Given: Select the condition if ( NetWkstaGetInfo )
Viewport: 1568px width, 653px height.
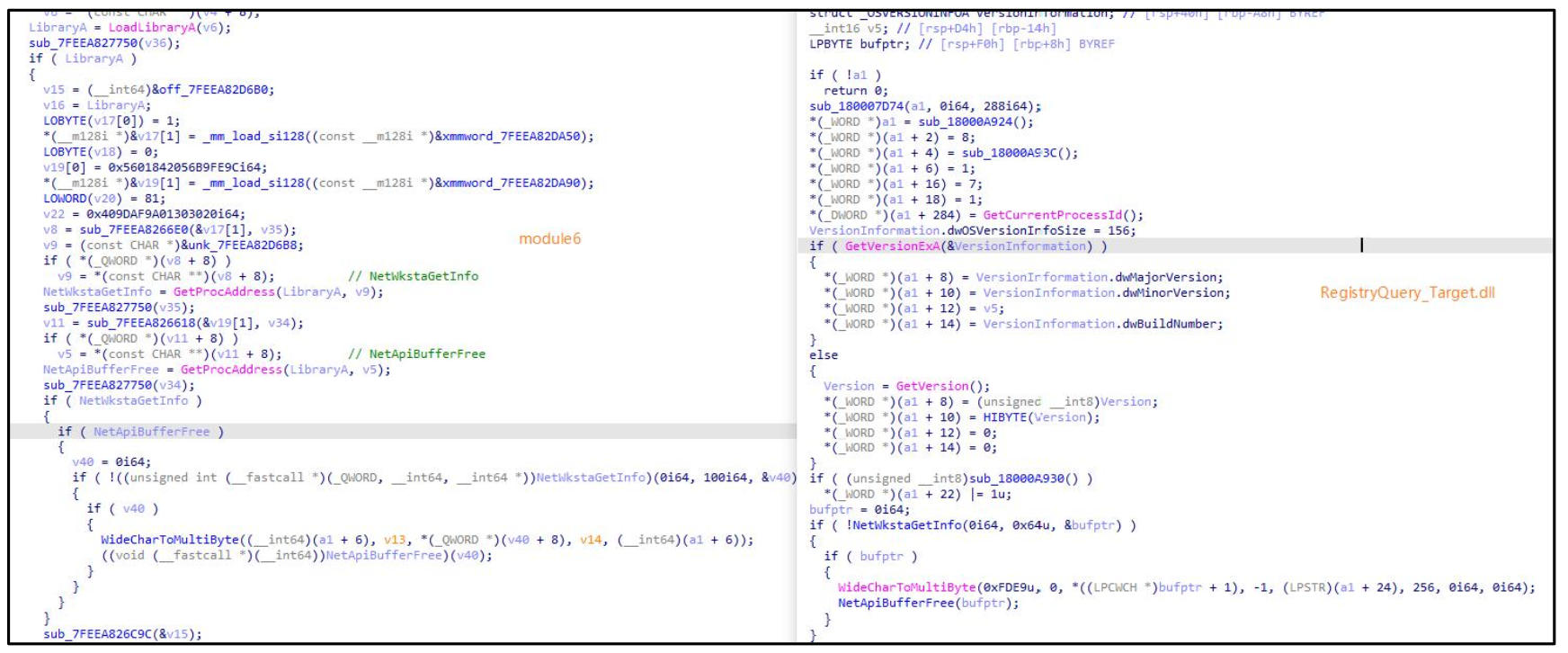Looking at the screenshot, I should [122, 401].
